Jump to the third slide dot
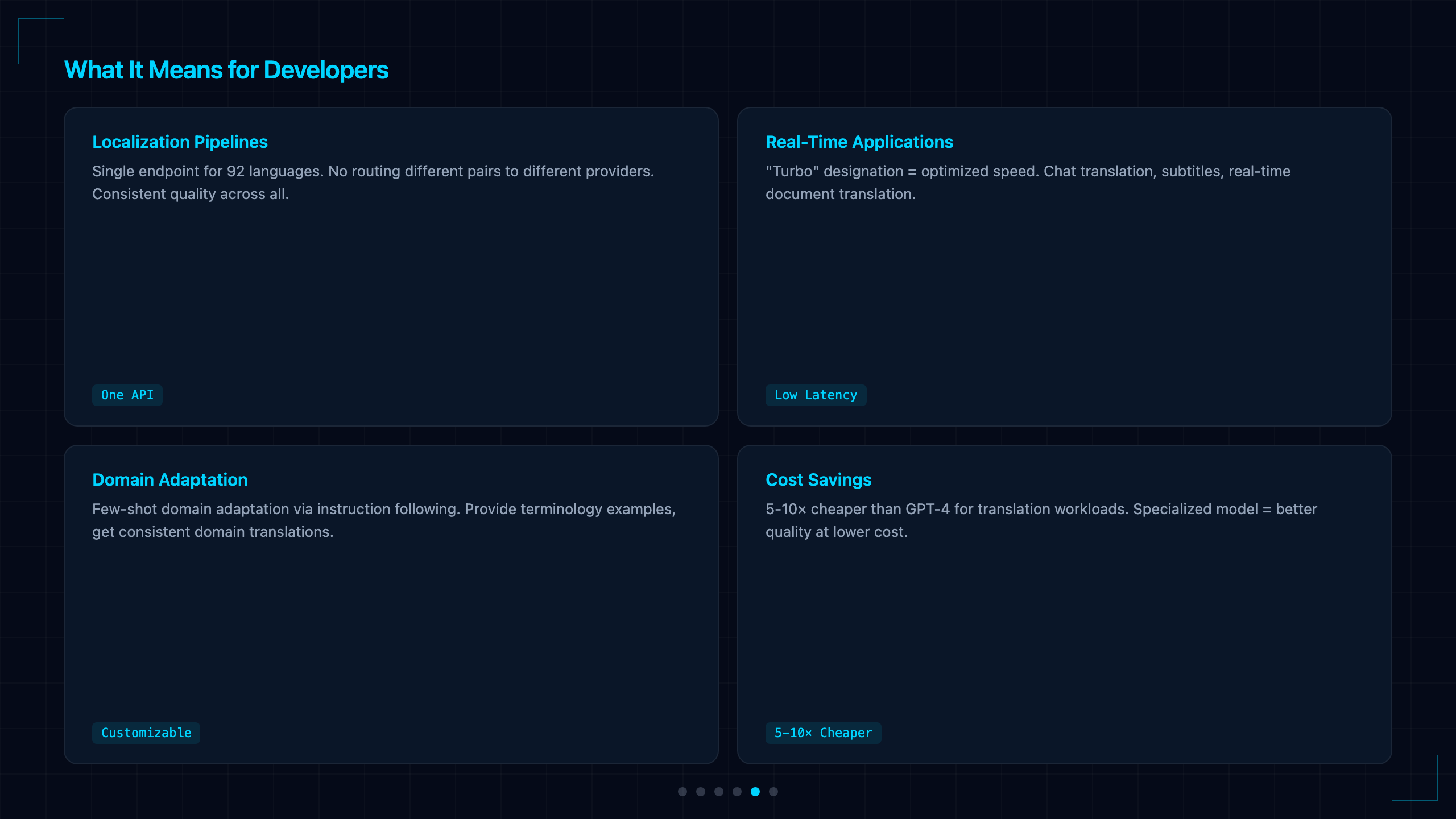 719,792
